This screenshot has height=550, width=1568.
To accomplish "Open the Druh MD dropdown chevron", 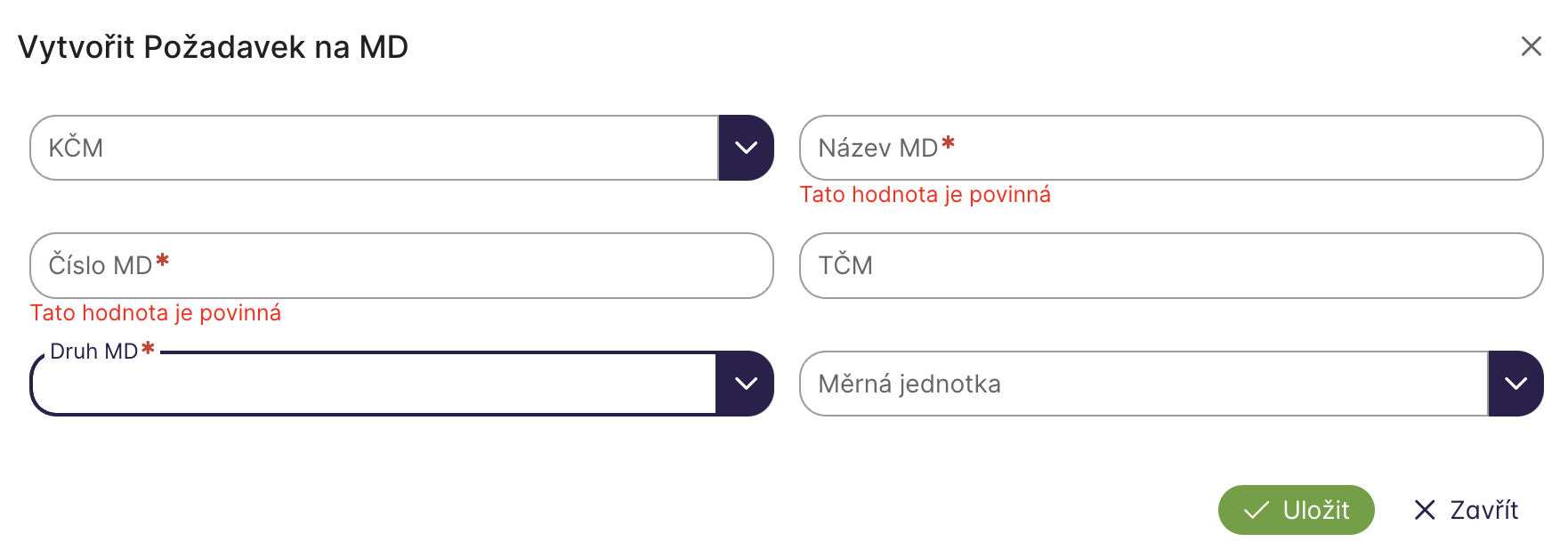I will (x=746, y=384).
